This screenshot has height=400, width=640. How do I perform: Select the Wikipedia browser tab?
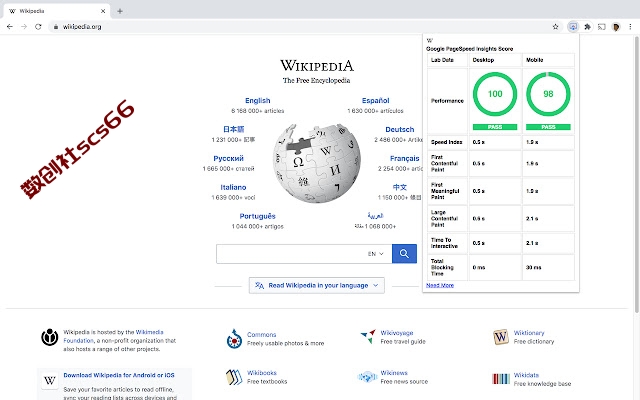pos(57,11)
